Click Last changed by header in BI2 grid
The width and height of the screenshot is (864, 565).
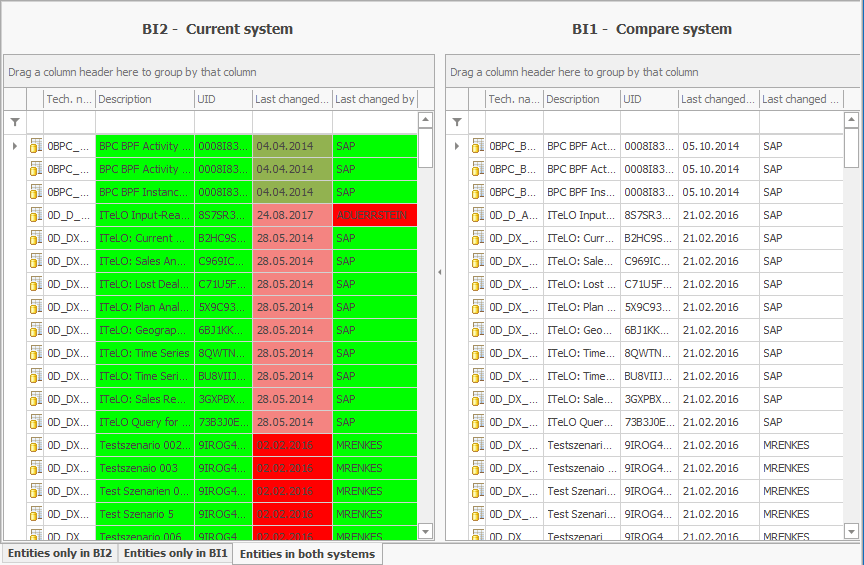tap(375, 99)
